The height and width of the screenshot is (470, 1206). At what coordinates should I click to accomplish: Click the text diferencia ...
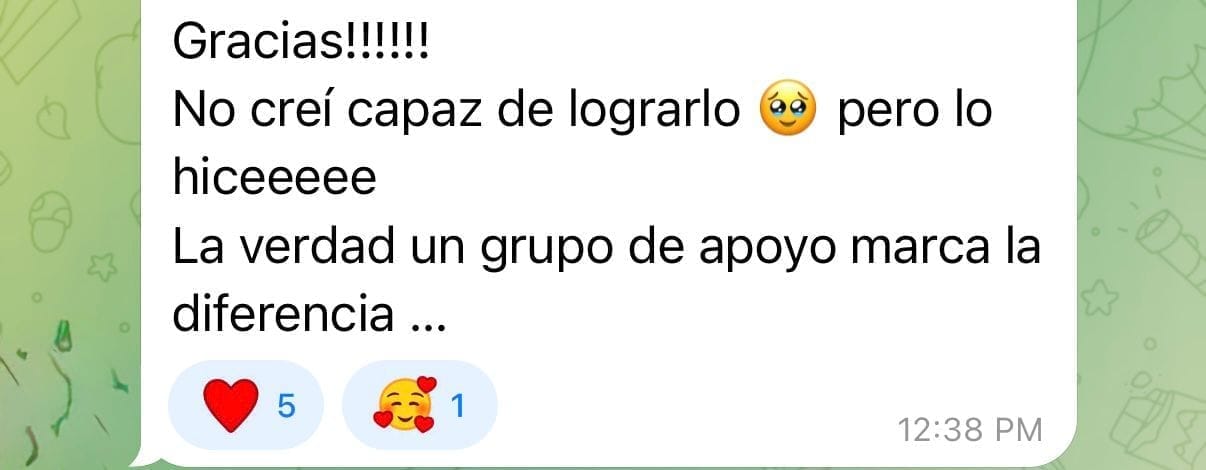(283, 317)
